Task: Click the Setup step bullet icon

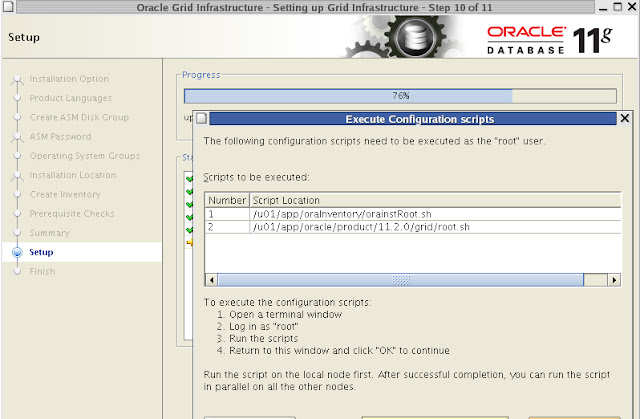Action: [17, 253]
